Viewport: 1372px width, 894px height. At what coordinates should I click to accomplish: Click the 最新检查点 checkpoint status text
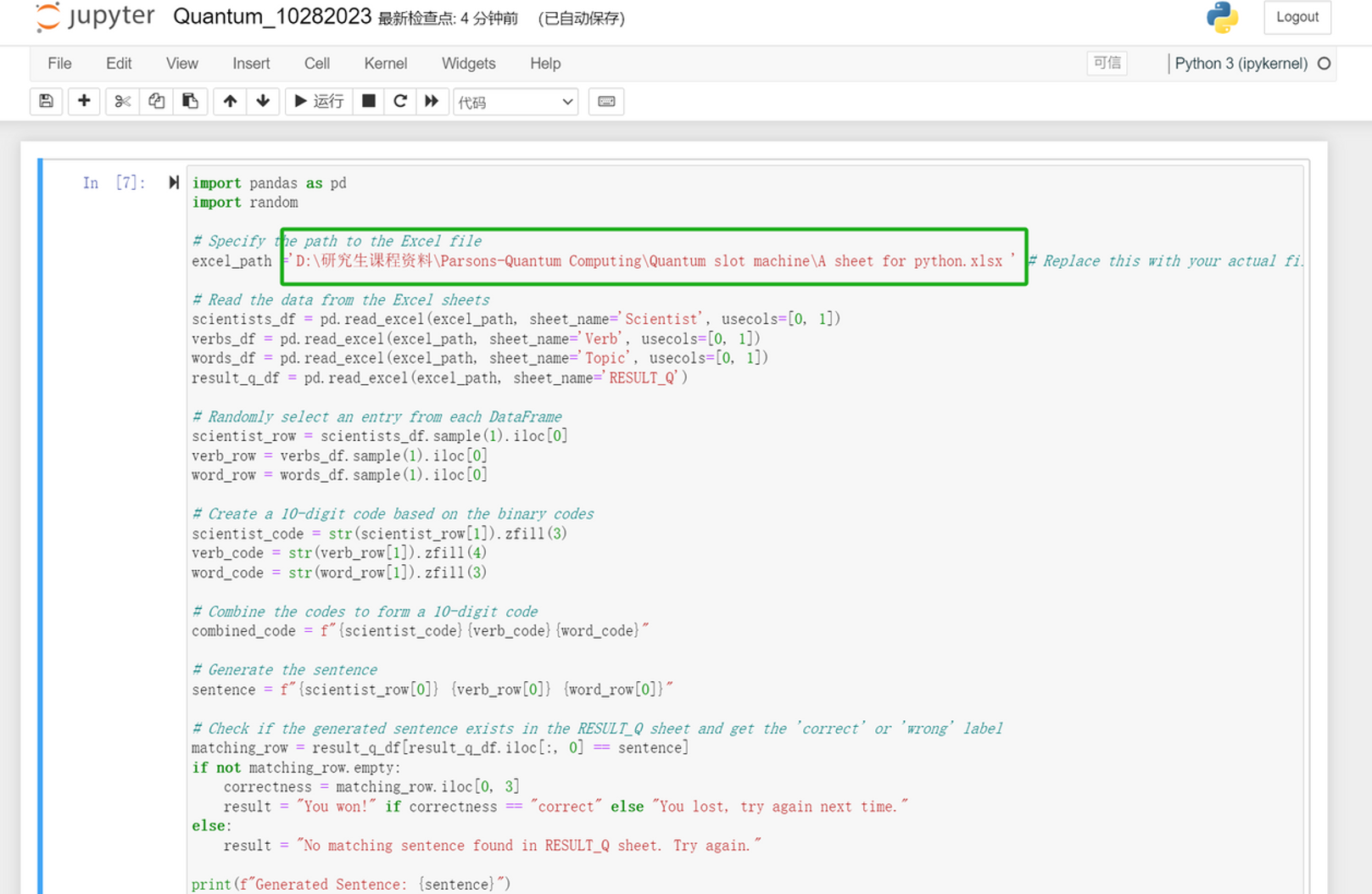point(448,19)
